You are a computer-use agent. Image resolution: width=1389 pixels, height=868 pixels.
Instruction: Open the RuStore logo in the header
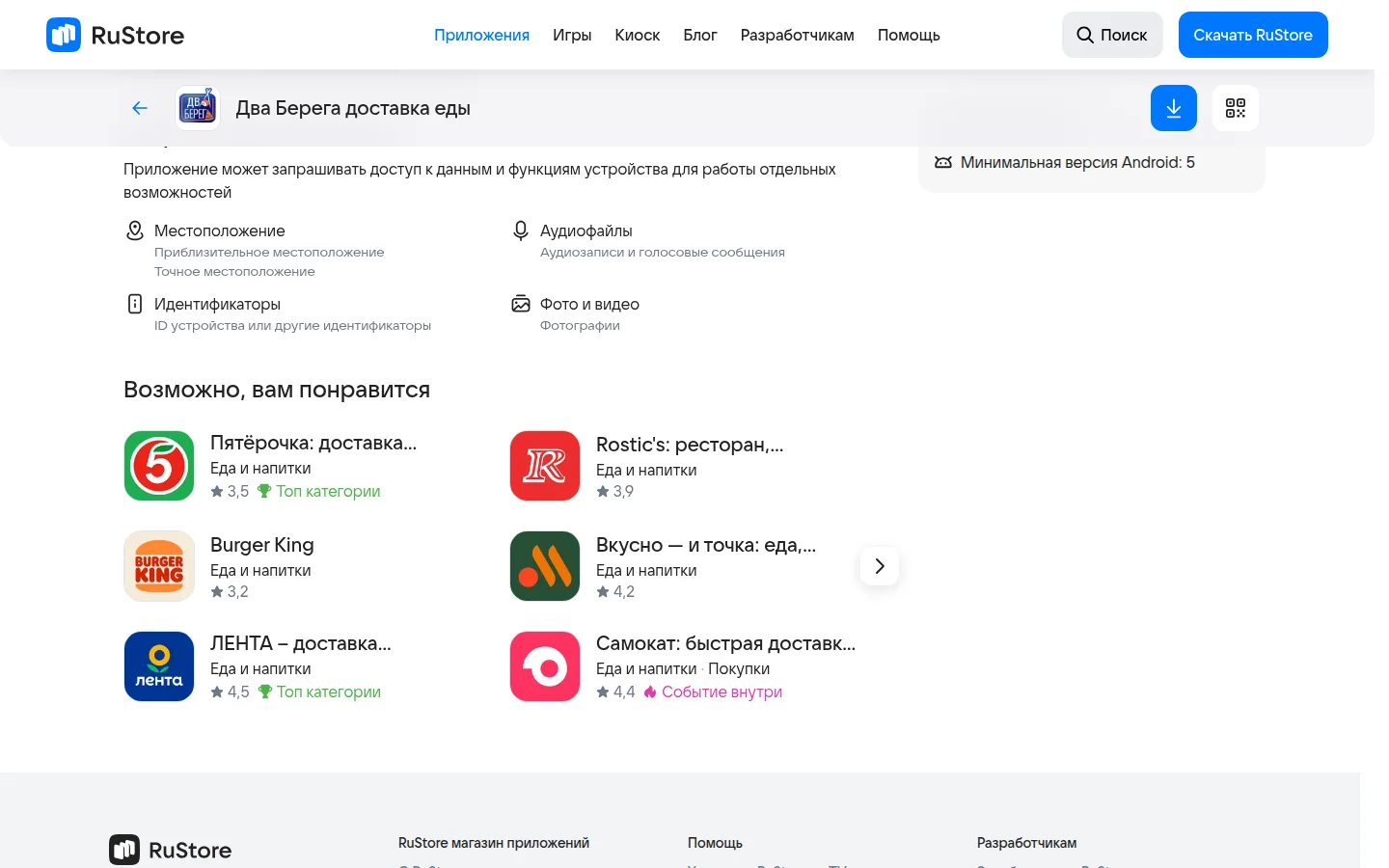tap(116, 35)
